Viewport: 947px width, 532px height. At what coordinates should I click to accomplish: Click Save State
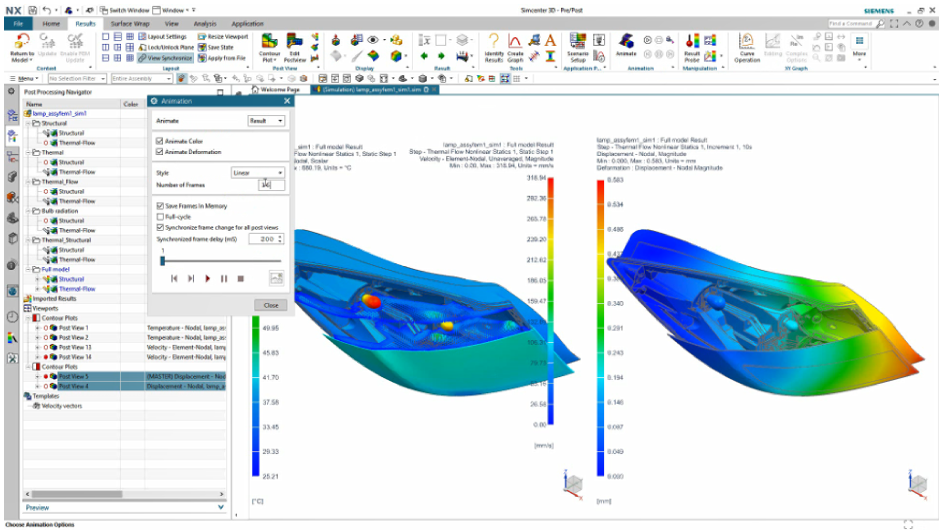point(216,47)
